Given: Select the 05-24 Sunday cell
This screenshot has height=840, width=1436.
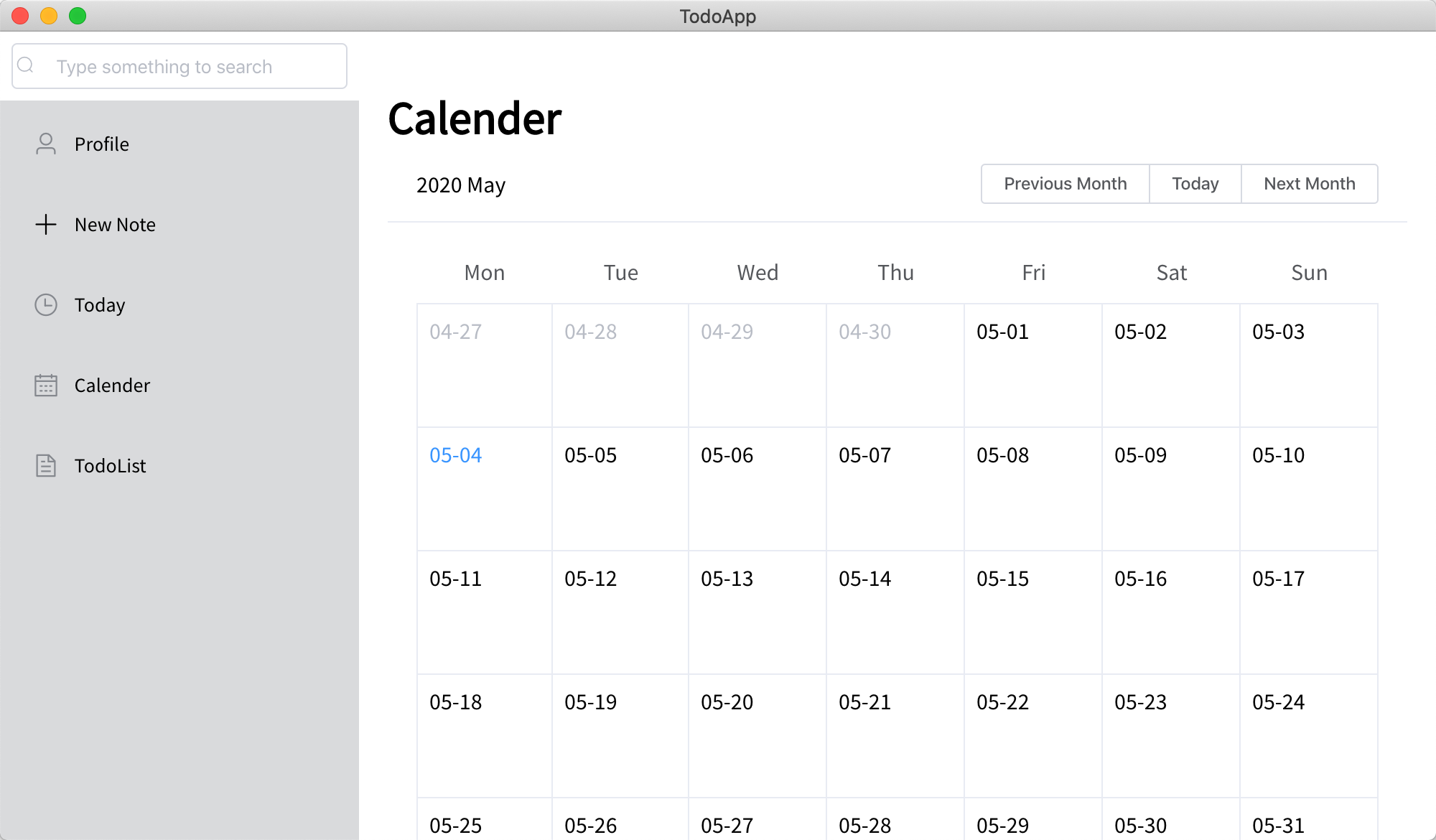Looking at the screenshot, I should point(1308,735).
